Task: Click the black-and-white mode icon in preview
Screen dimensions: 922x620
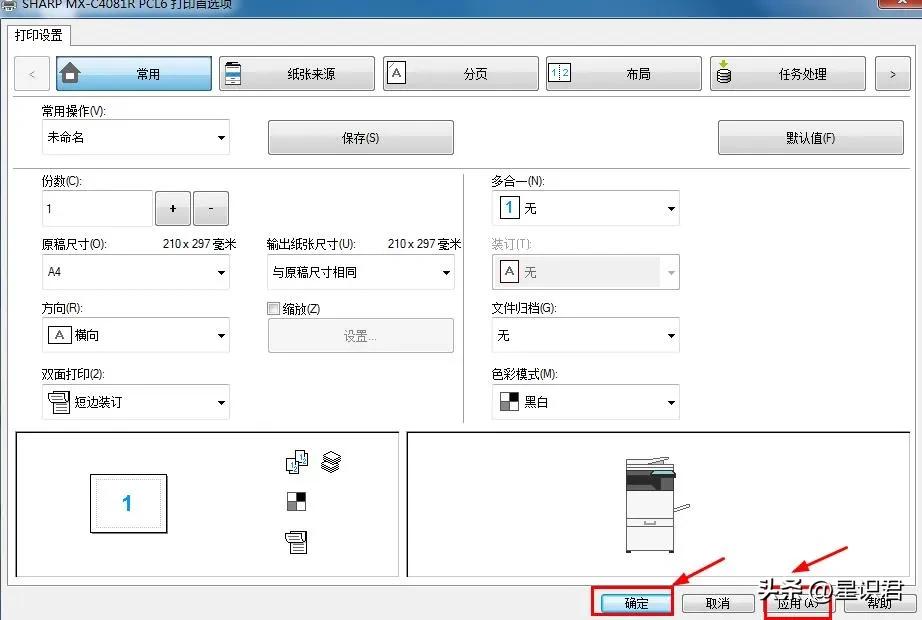Action: tap(294, 502)
